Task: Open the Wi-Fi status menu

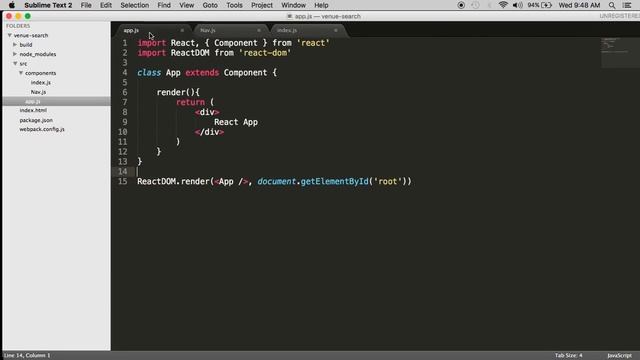Action: (x=503, y=5)
